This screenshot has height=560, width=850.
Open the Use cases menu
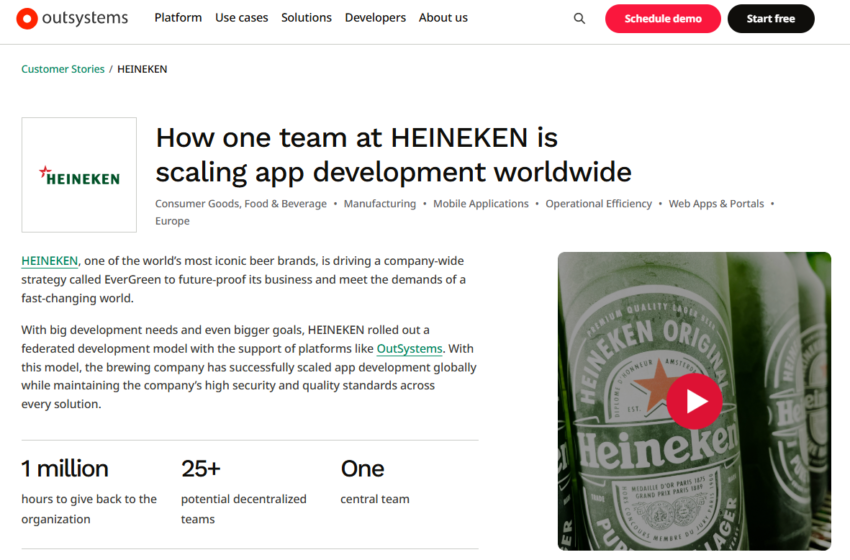241,18
